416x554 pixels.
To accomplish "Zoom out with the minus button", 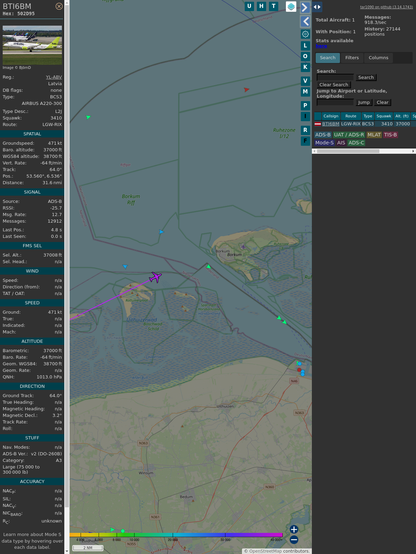I will point(294,540).
